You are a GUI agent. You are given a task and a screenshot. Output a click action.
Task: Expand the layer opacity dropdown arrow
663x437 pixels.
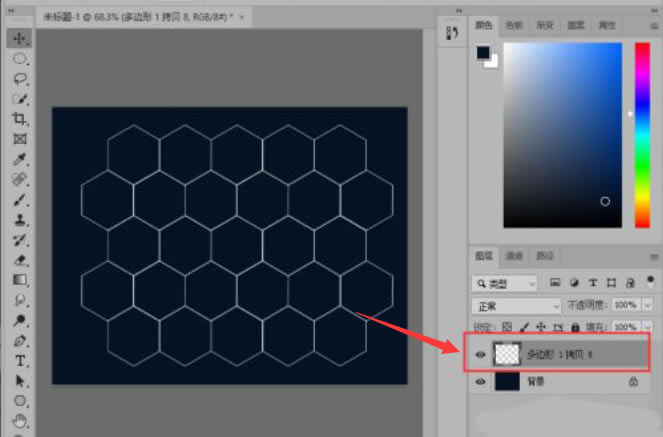[648, 305]
